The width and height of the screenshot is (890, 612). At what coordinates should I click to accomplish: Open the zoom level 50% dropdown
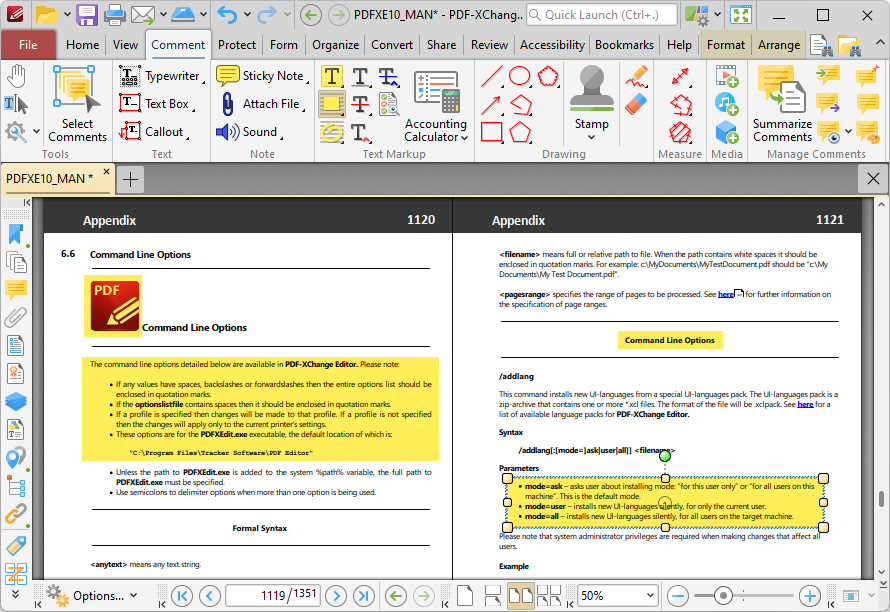[650, 596]
